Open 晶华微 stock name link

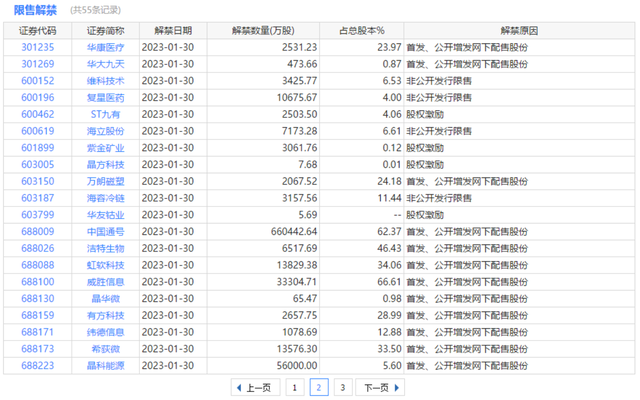[x=105, y=298]
